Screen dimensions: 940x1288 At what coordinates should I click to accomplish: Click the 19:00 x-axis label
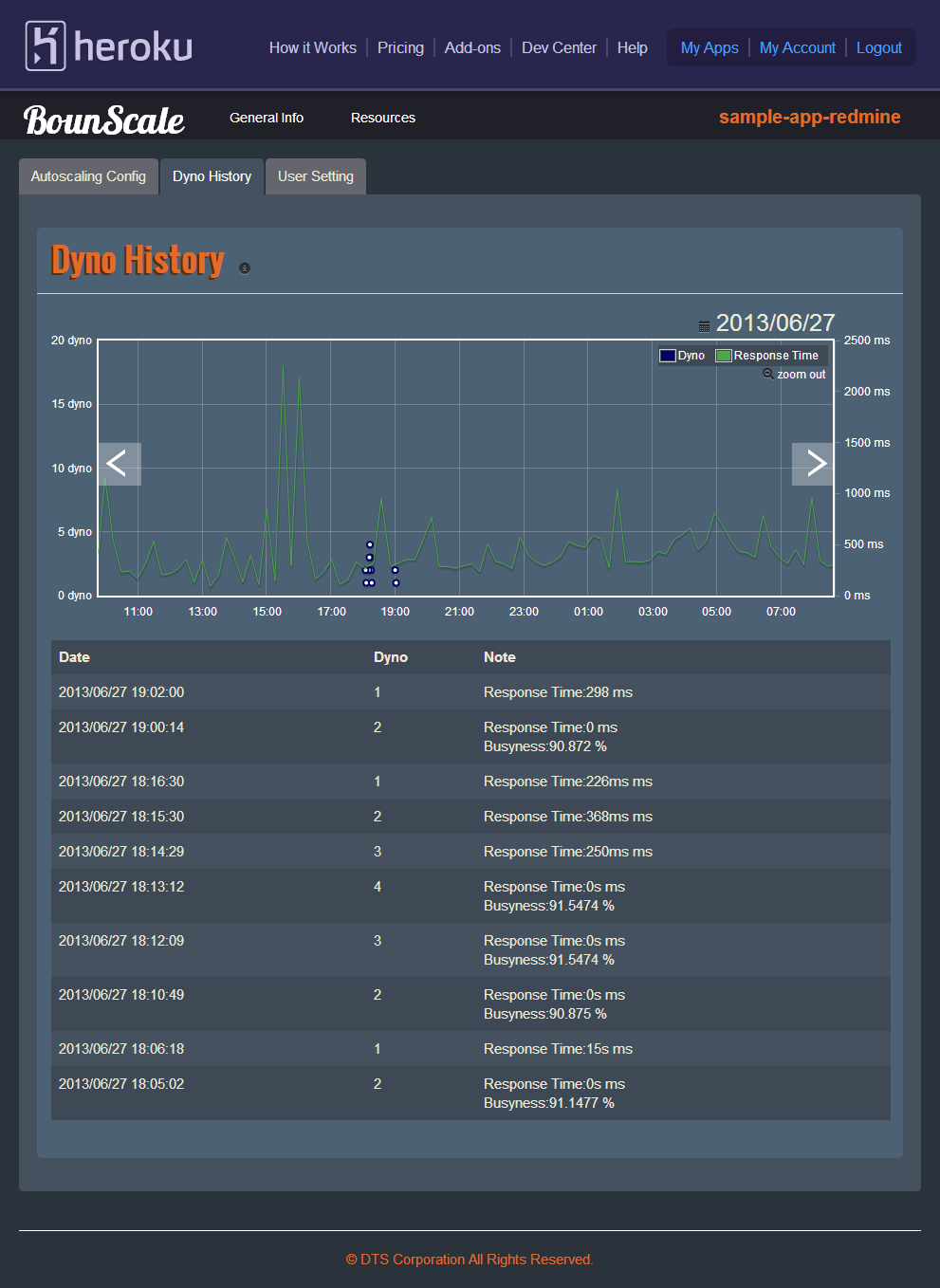(x=396, y=612)
